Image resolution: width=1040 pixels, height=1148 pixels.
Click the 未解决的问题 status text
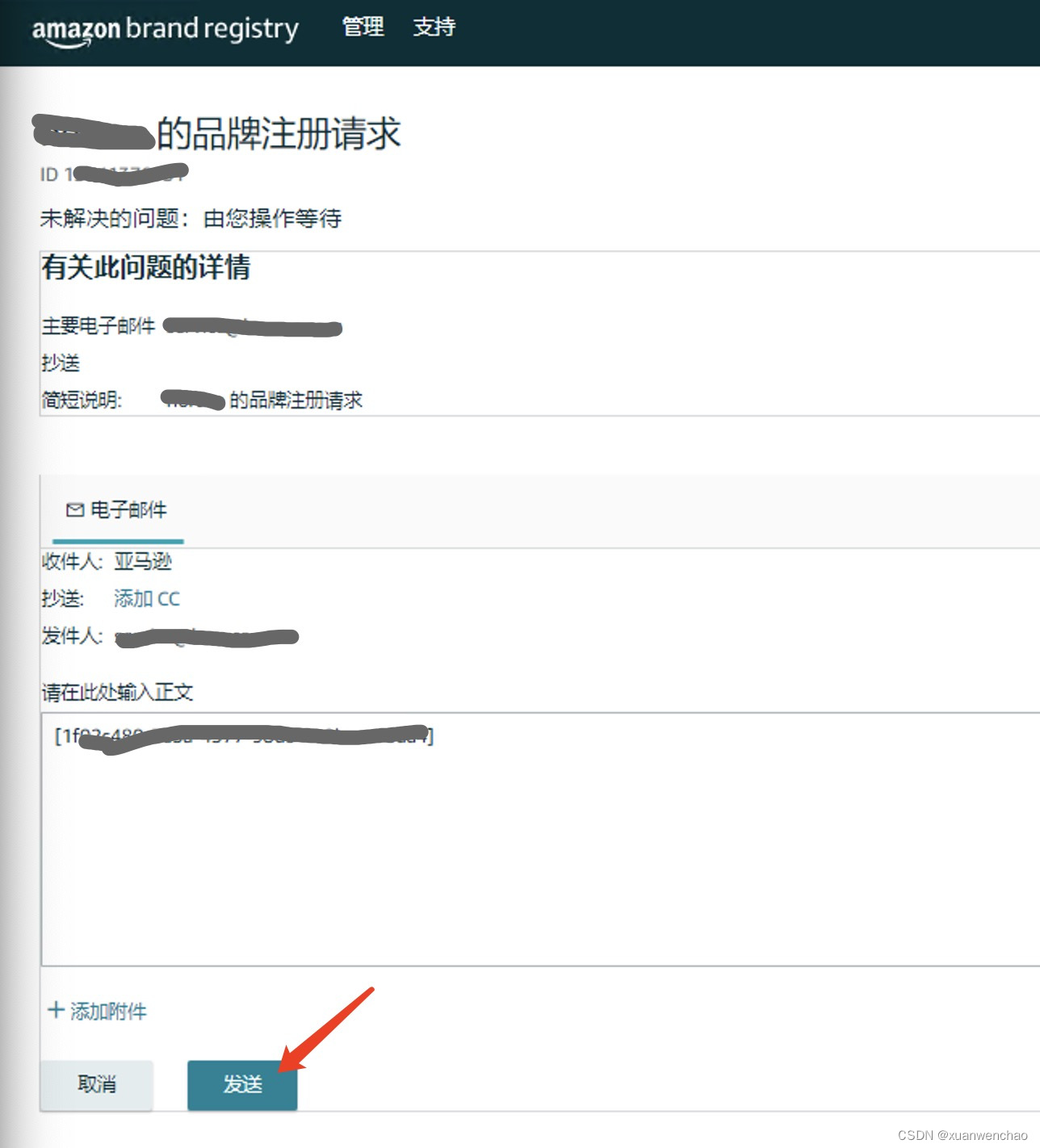click(x=191, y=219)
